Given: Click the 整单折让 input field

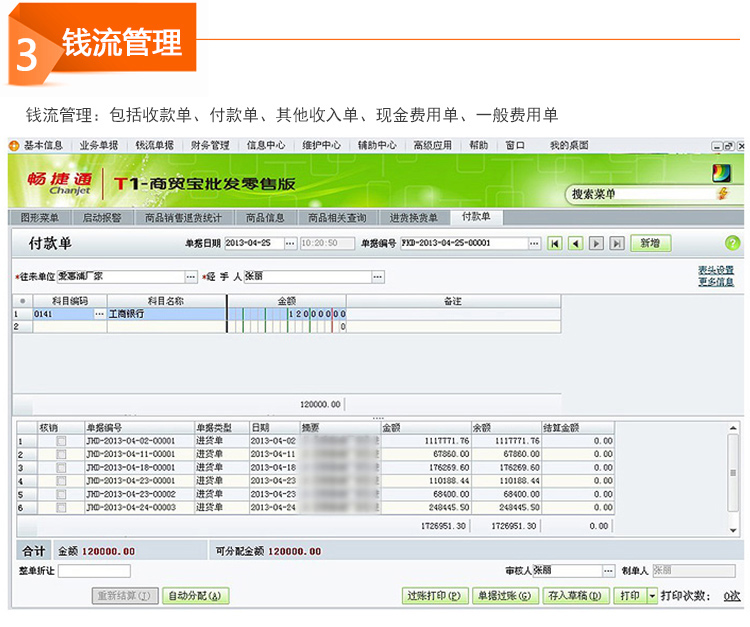Looking at the screenshot, I should point(94,571).
